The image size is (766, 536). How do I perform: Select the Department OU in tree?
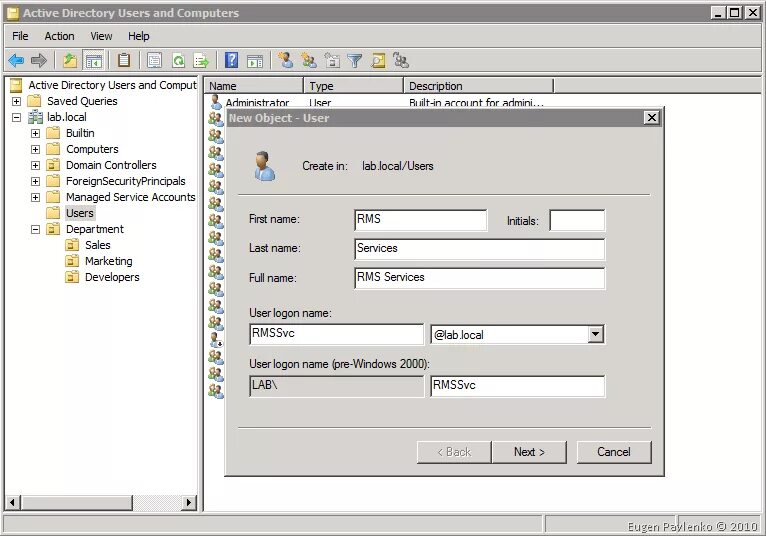pos(95,229)
